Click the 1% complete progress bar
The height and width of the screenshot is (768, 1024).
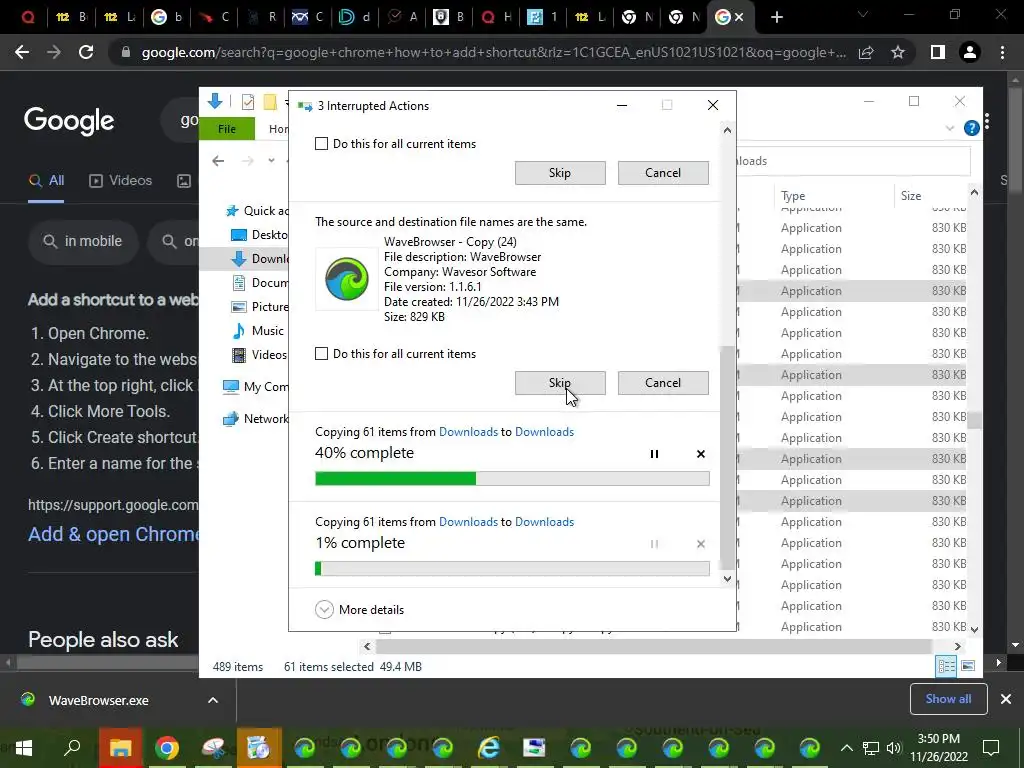tap(512, 569)
